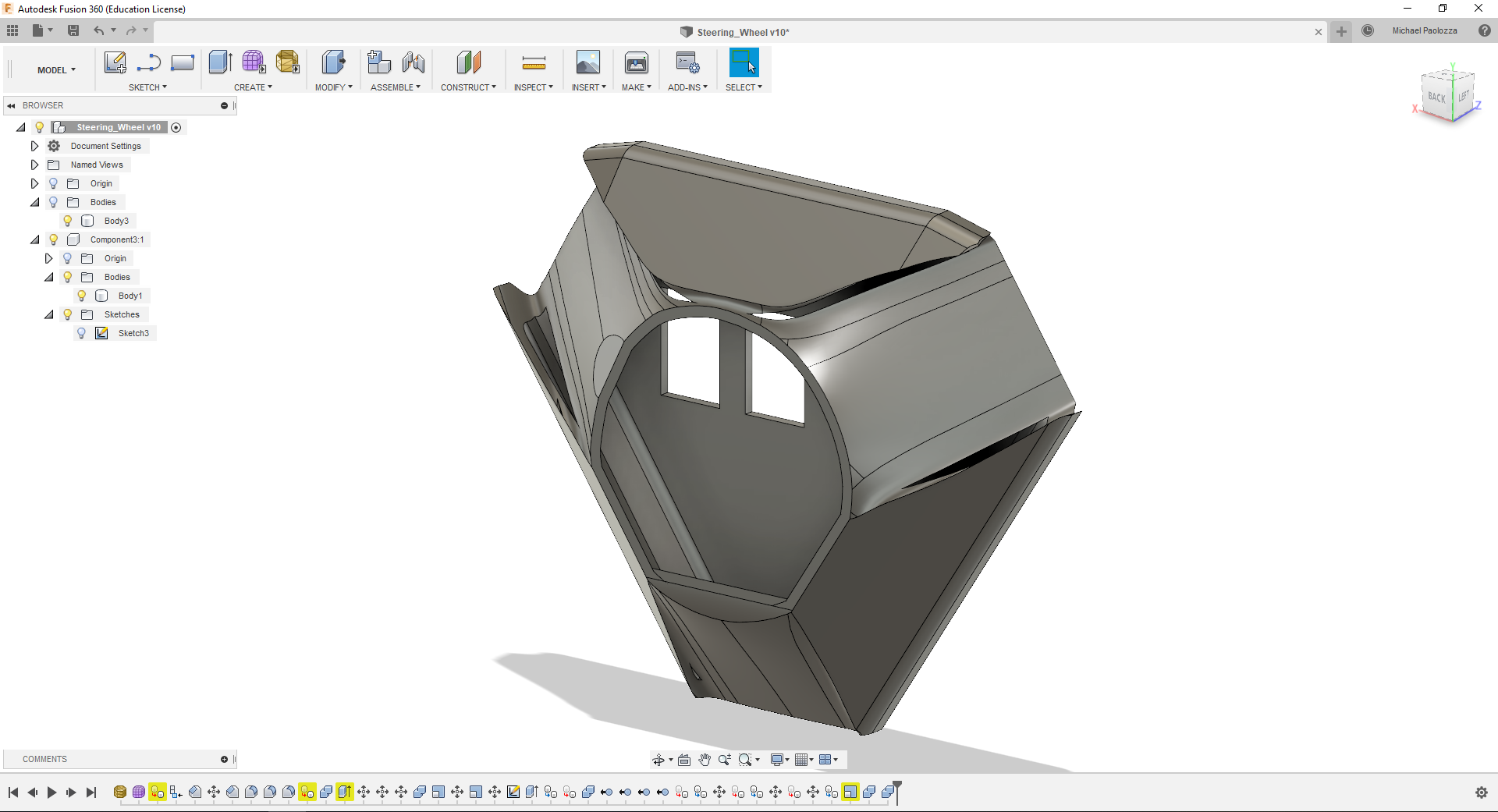This screenshot has width=1498, height=812.
Task: Close the Steering_Wheel v10 document tab
Action: coord(1319,32)
